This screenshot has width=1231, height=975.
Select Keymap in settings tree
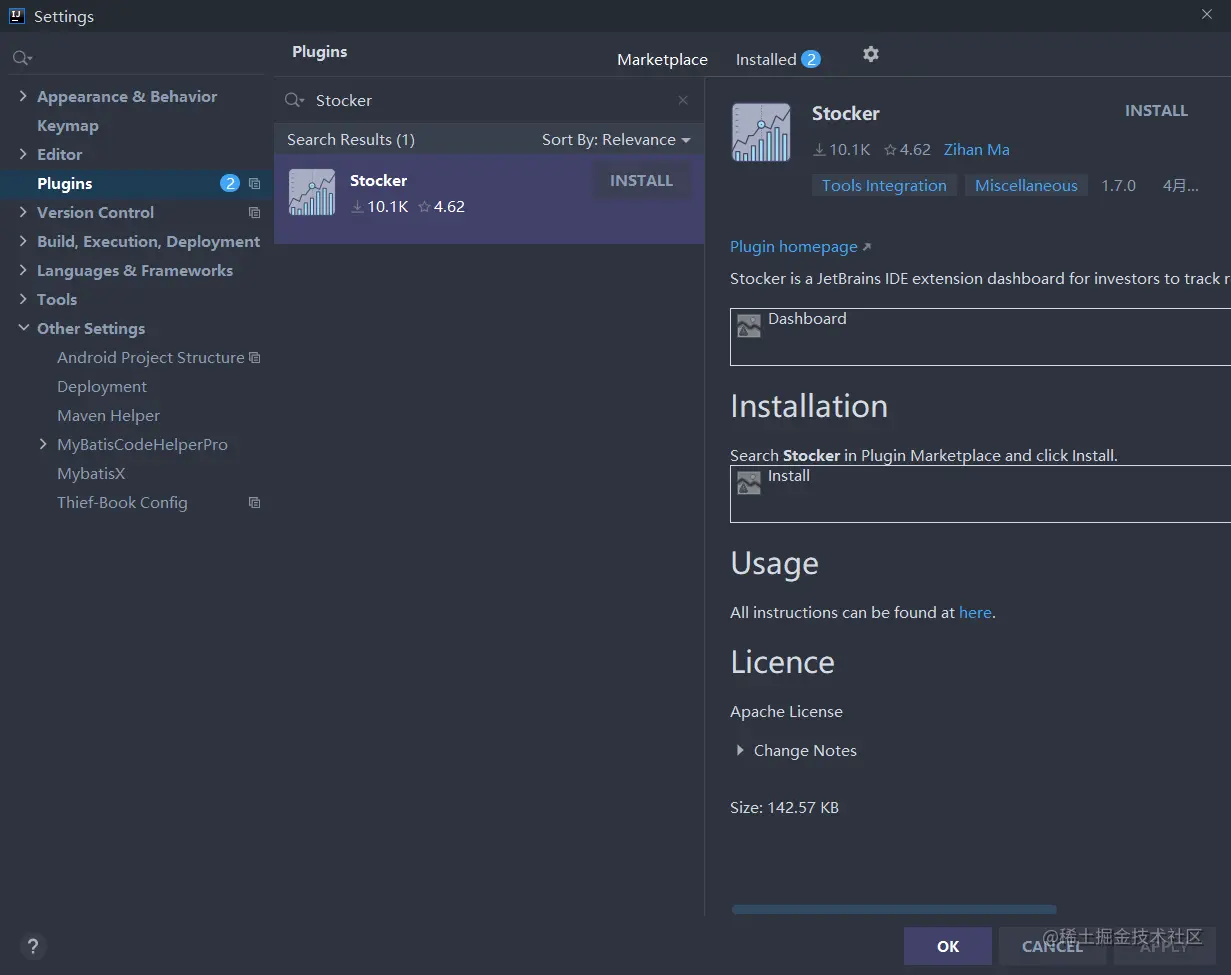coord(68,126)
